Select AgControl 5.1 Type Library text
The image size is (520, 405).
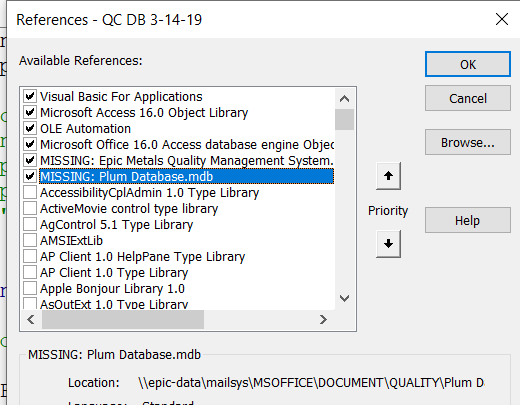click(x=116, y=224)
